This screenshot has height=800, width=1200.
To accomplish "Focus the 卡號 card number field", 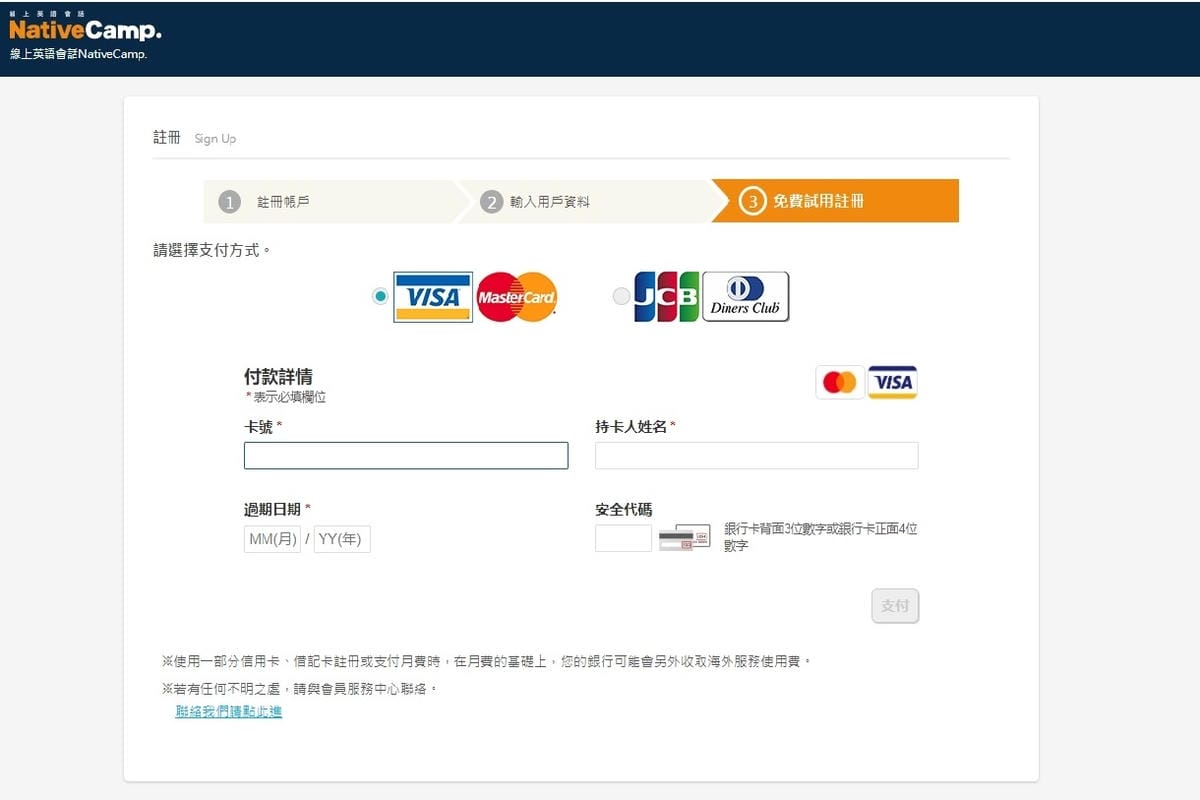I will point(405,456).
